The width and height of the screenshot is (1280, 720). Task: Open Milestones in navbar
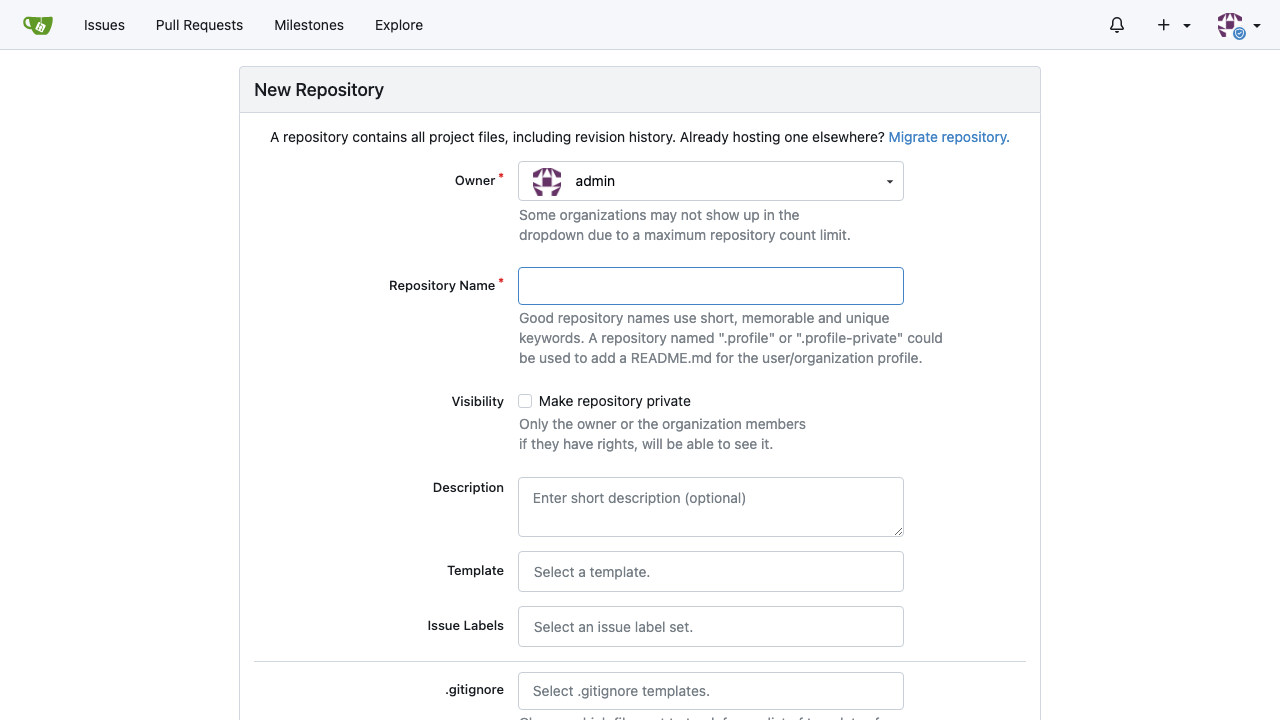(309, 25)
